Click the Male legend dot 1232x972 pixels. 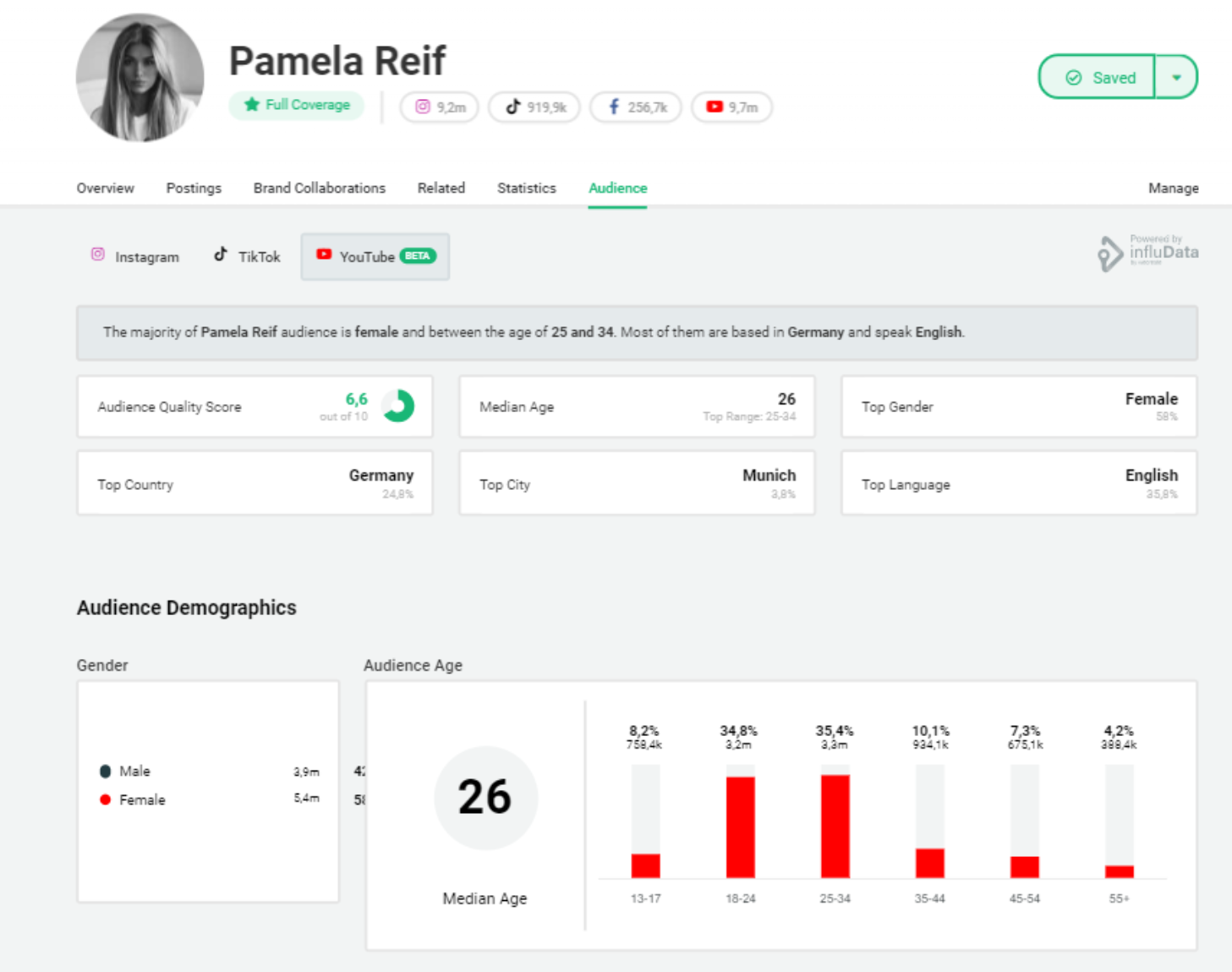pos(106,771)
